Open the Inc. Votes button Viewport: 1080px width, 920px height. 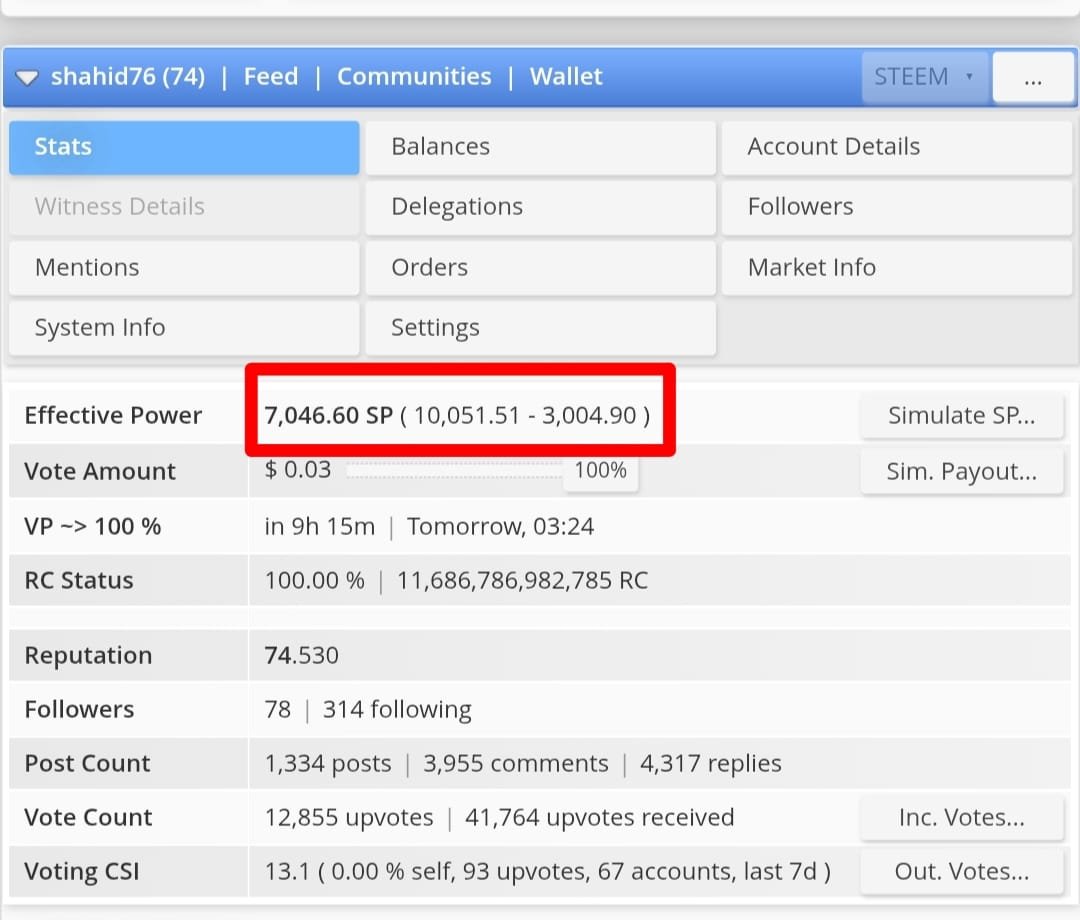[x=962, y=817]
